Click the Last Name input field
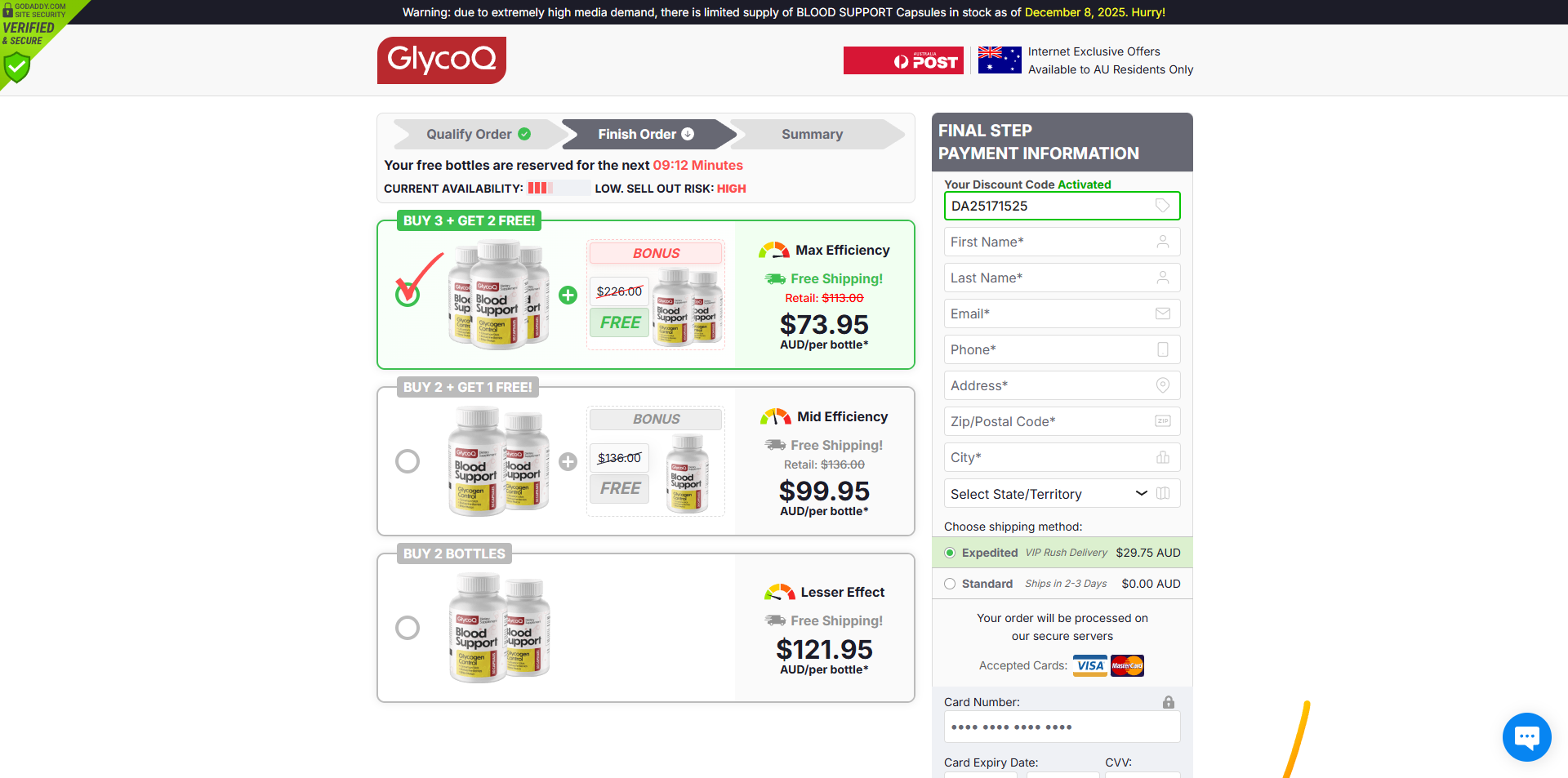This screenshot has height=778, width=1568. pyautogui.click(x=1062, y=278)
